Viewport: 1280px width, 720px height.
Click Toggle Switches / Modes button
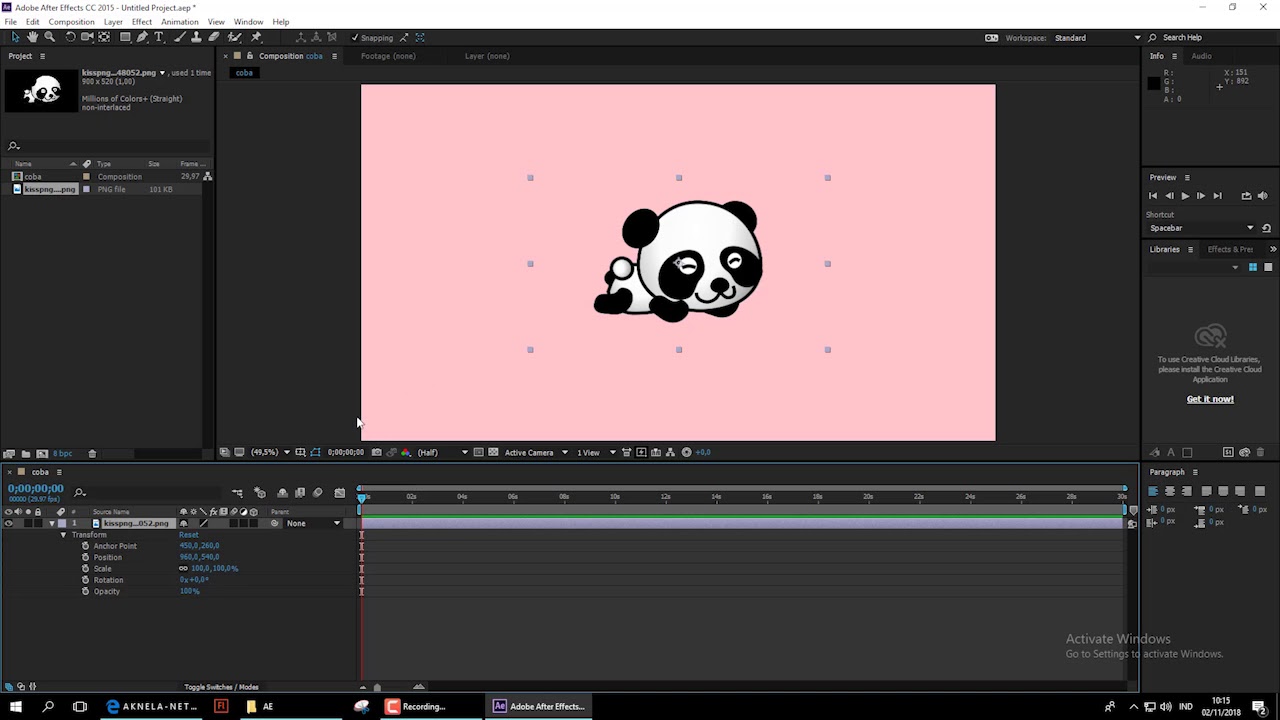(221, 687)
